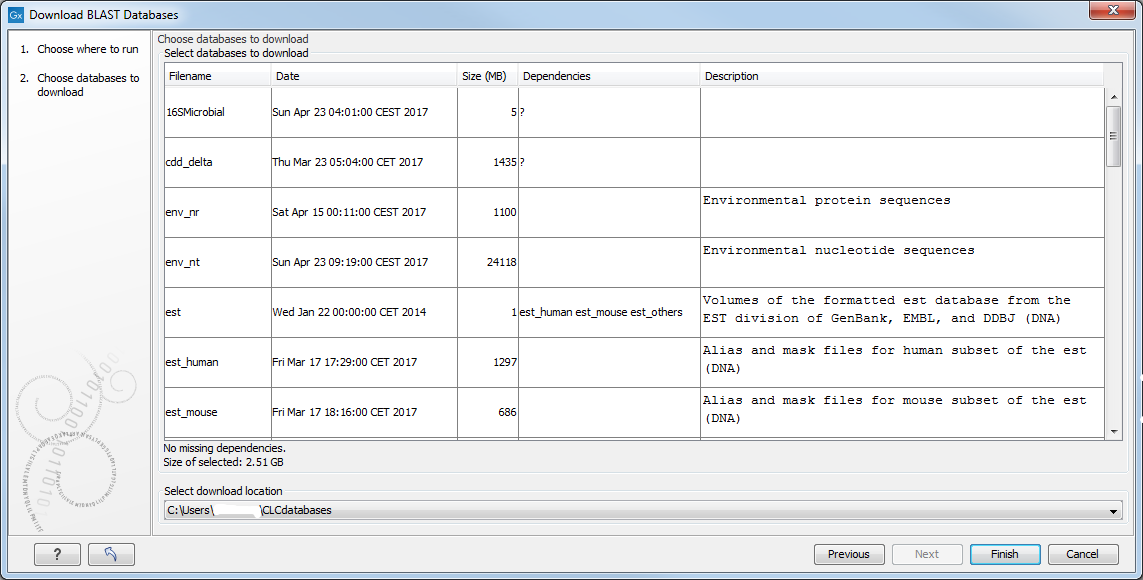1143x580 pixels.
Task: Click the Finish button
Action: [x=1004, y=554]
